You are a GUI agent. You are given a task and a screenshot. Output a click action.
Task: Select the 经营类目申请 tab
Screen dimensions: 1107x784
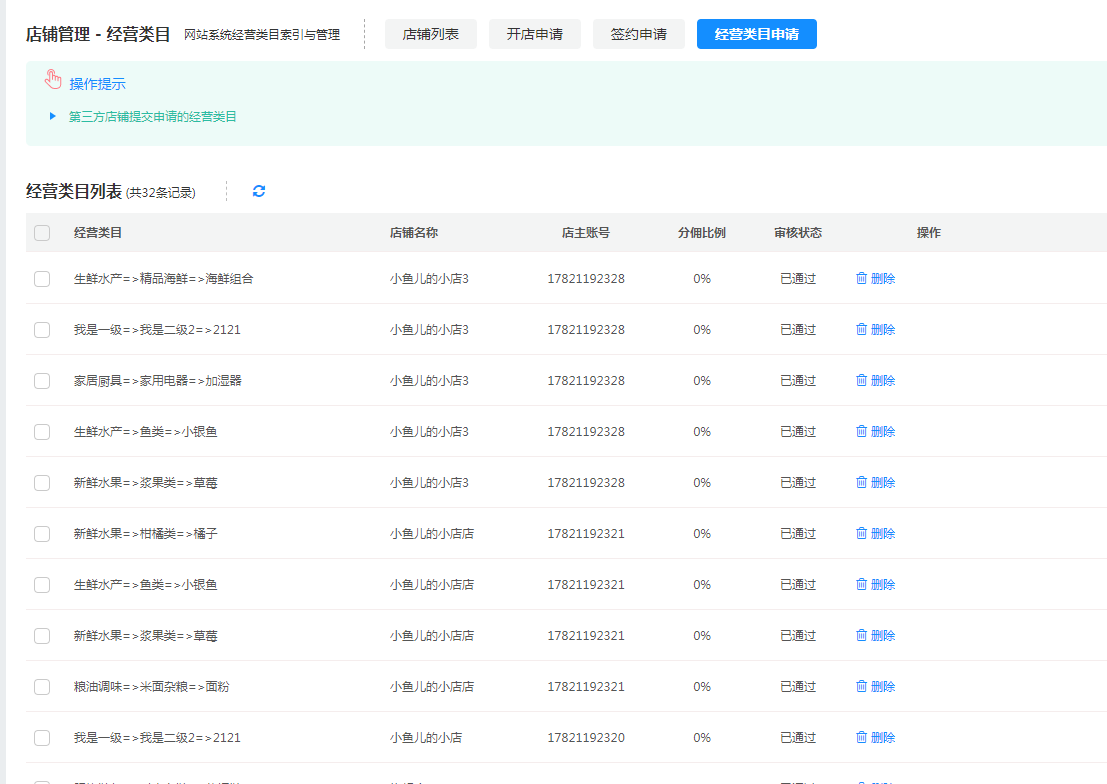757,34
